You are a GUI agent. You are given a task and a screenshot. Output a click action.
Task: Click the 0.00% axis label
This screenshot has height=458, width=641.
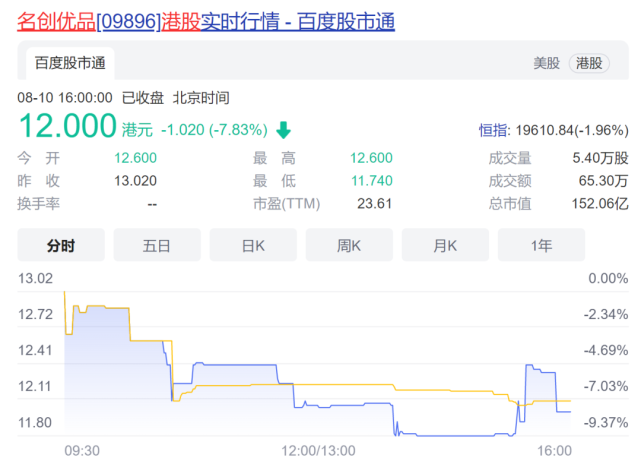pos(608,279)
